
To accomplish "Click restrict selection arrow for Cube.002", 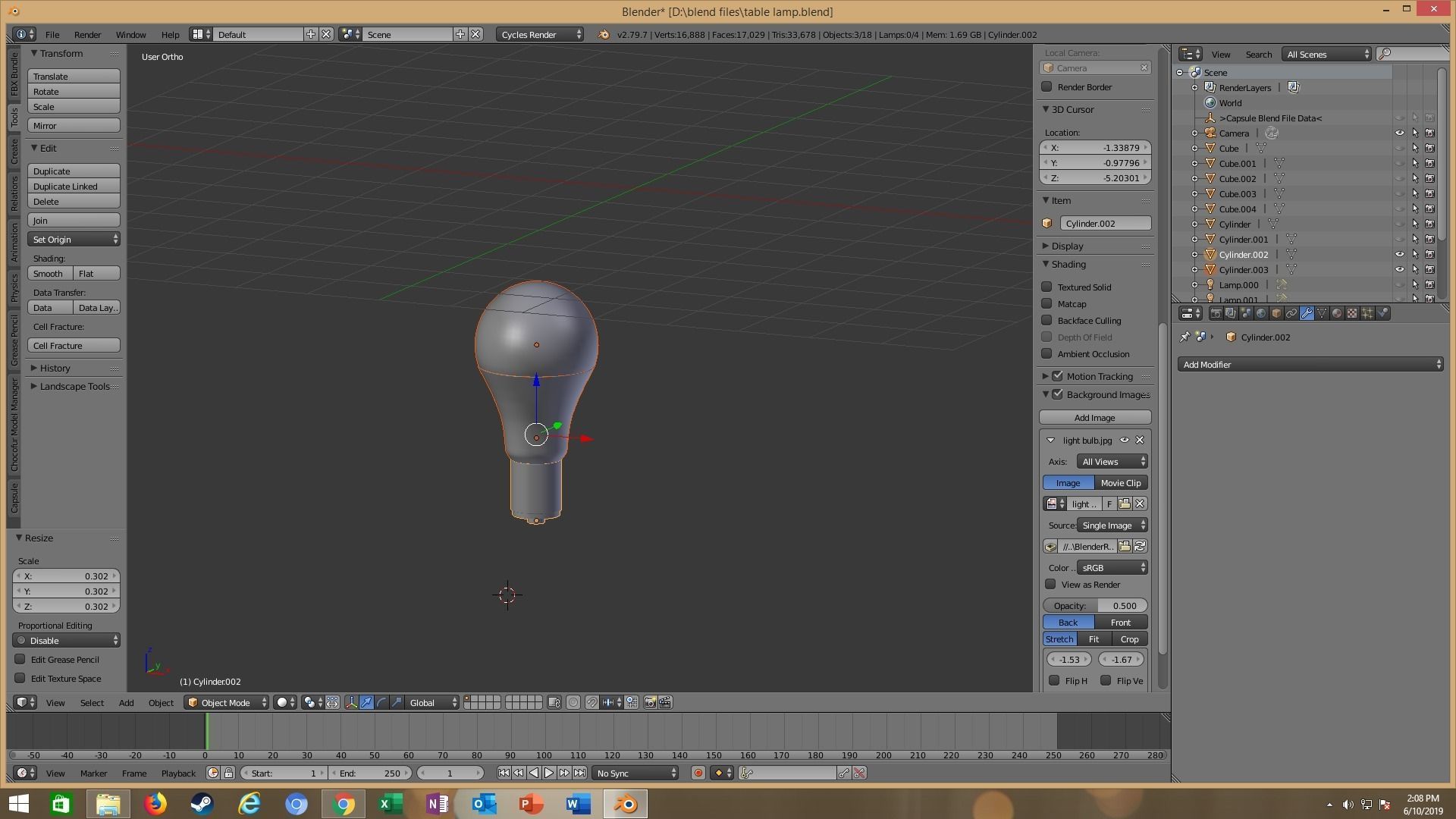I will tap(1415, 179).
